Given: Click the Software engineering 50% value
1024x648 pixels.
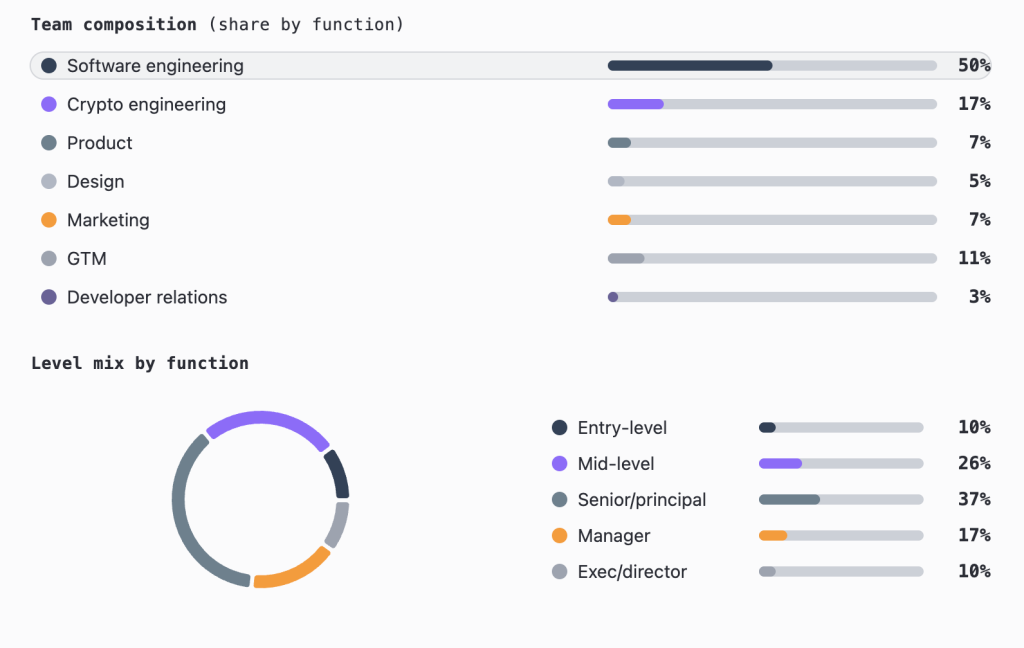Looking at the screenshot, I should [x=973, y=66].
